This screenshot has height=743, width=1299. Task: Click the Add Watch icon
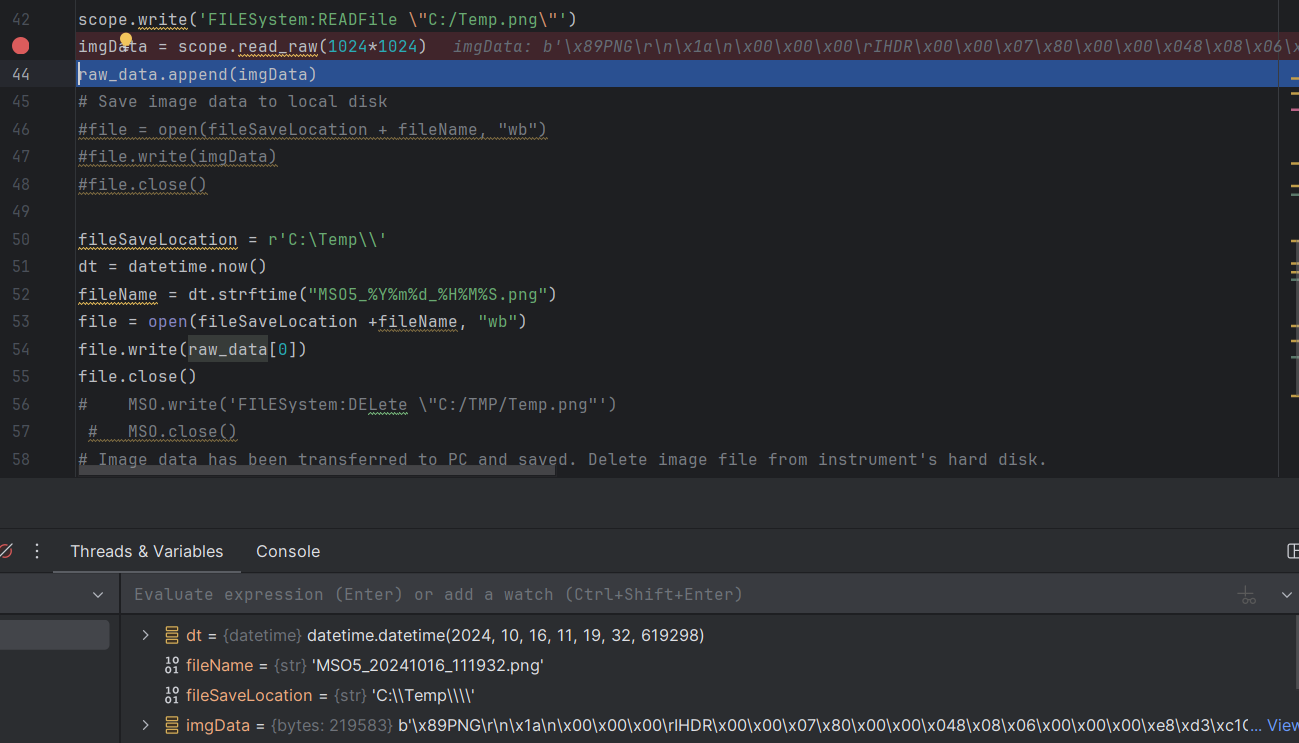tap(1247, 595)
